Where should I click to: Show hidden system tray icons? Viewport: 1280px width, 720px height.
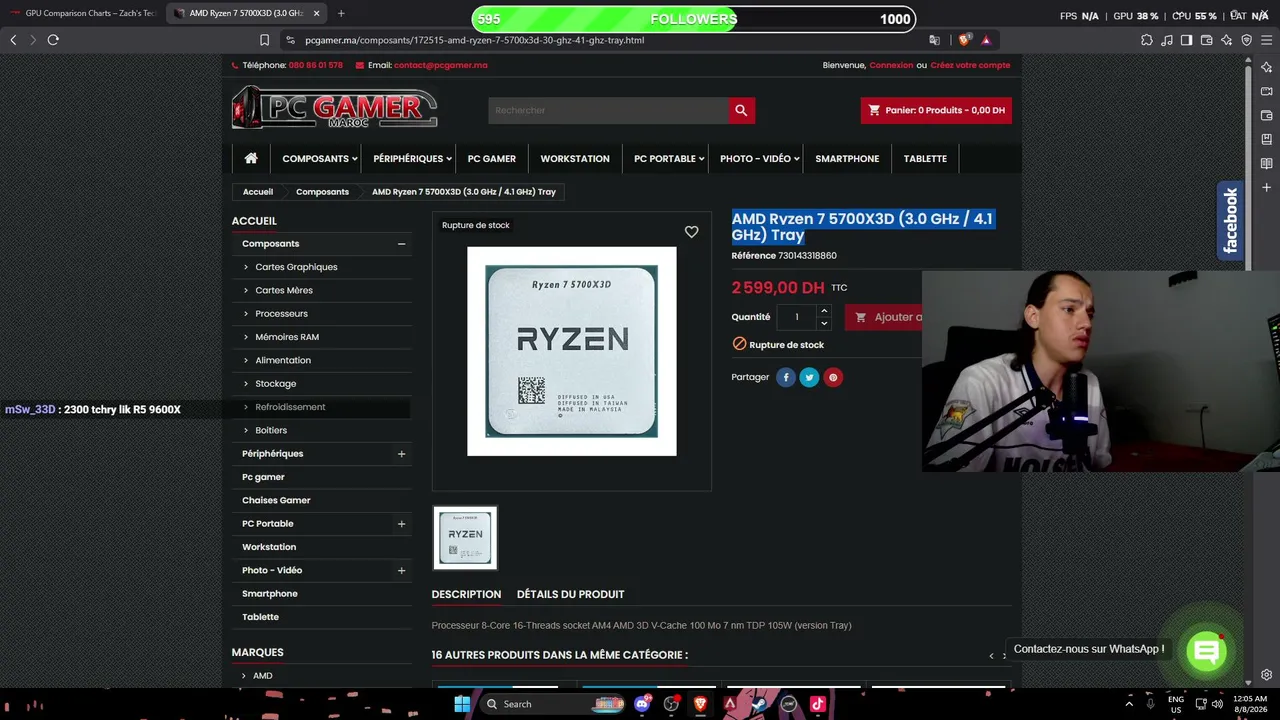(1129, 704)
